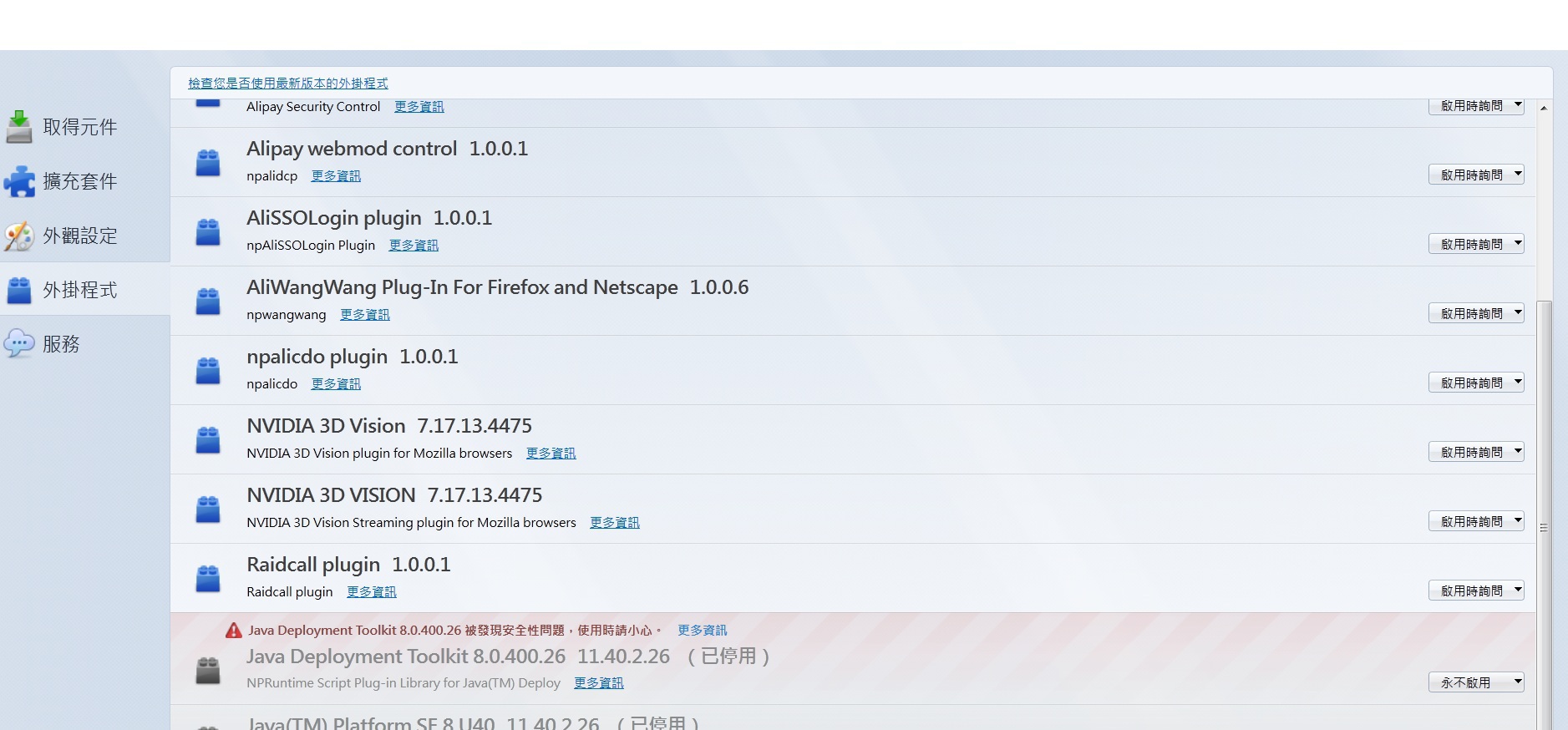Select the 擴充套件 puzzle piece icon
The height and width of the screenshot is (730, 1568).
pos(19,181)
